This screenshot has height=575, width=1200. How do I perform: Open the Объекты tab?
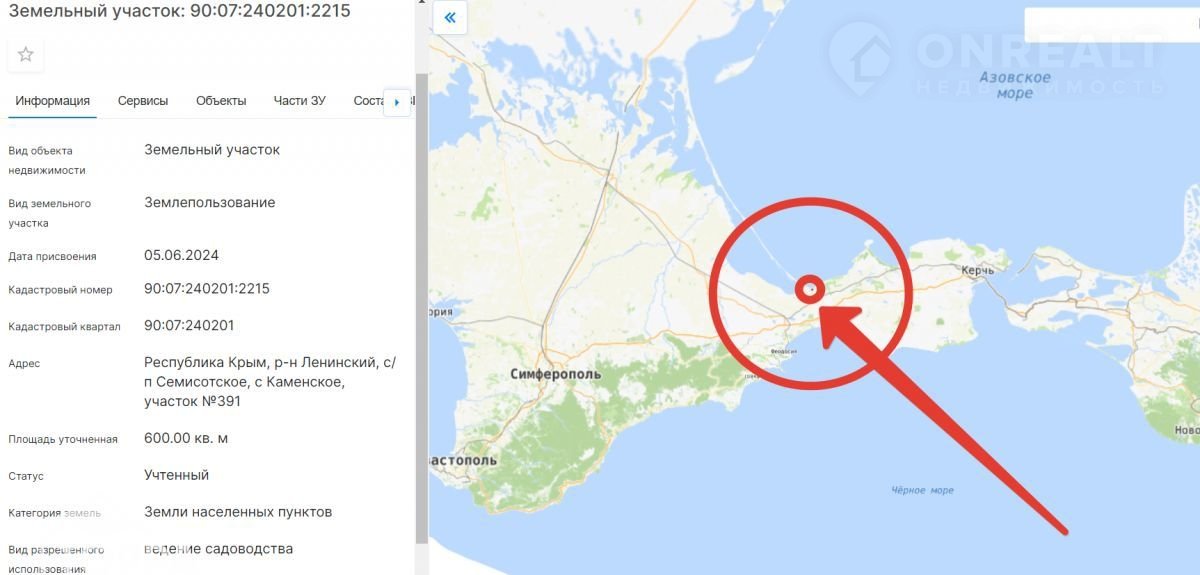pos(221,101)
